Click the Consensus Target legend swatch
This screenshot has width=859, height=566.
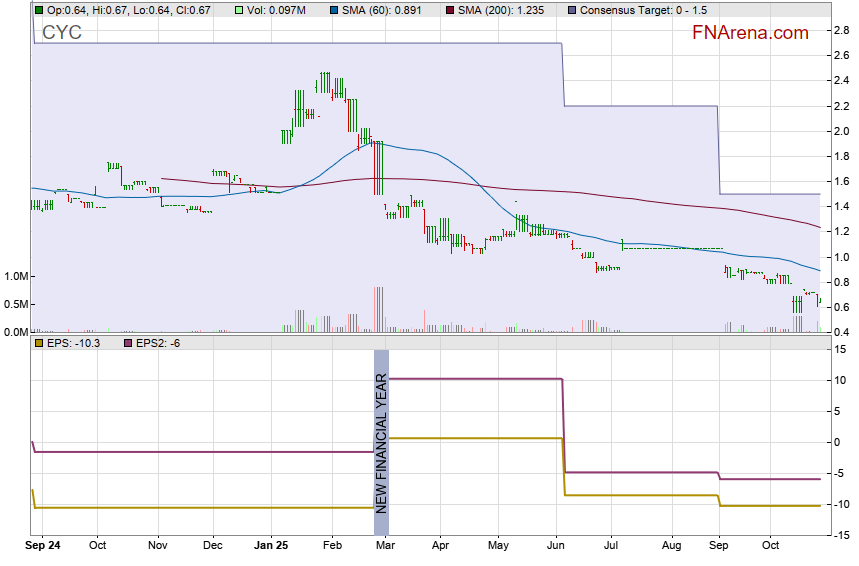(x=572, y=9)
